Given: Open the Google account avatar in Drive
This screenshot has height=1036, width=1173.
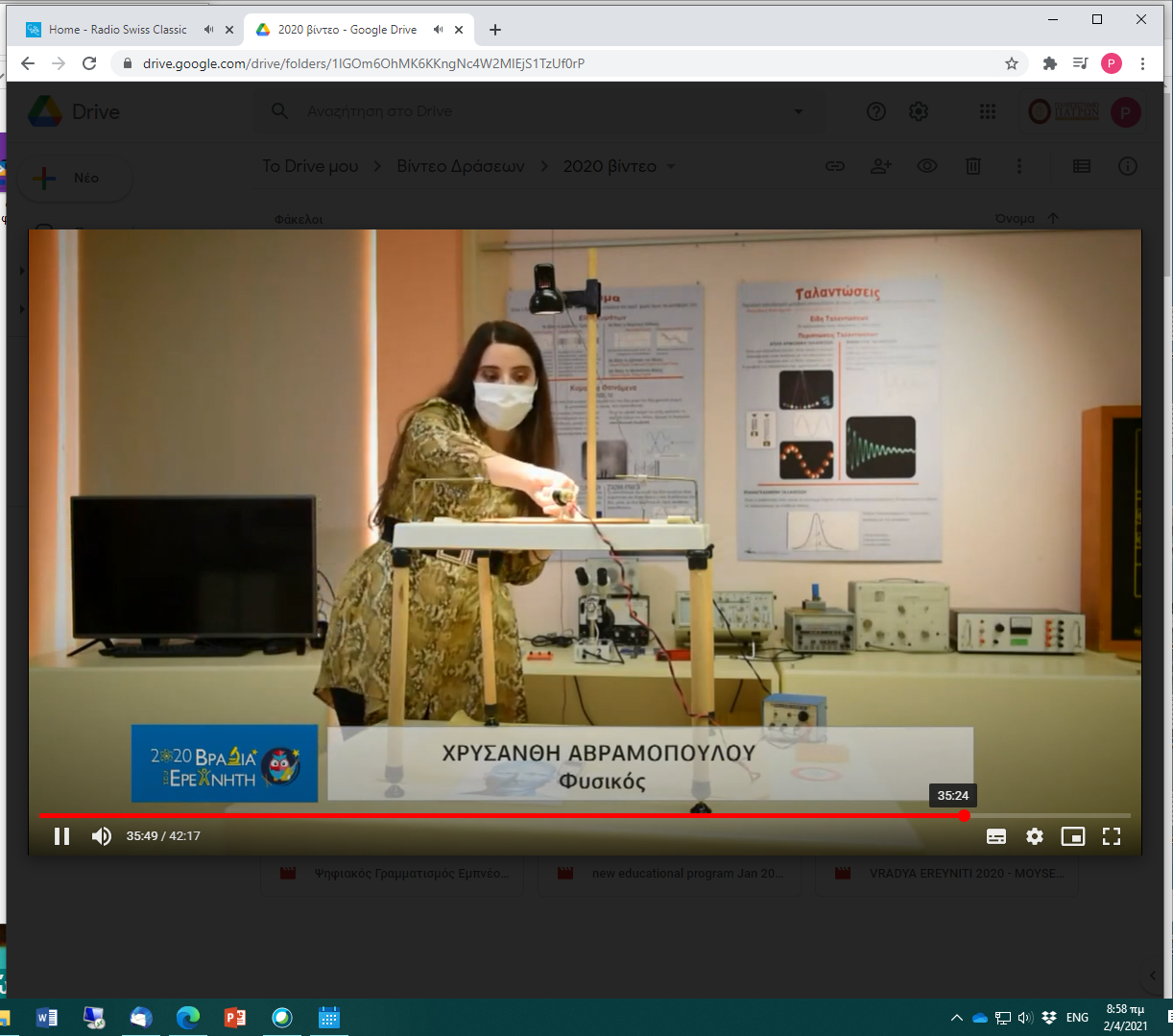Looking at the screenshot, I should (1125, 112).
